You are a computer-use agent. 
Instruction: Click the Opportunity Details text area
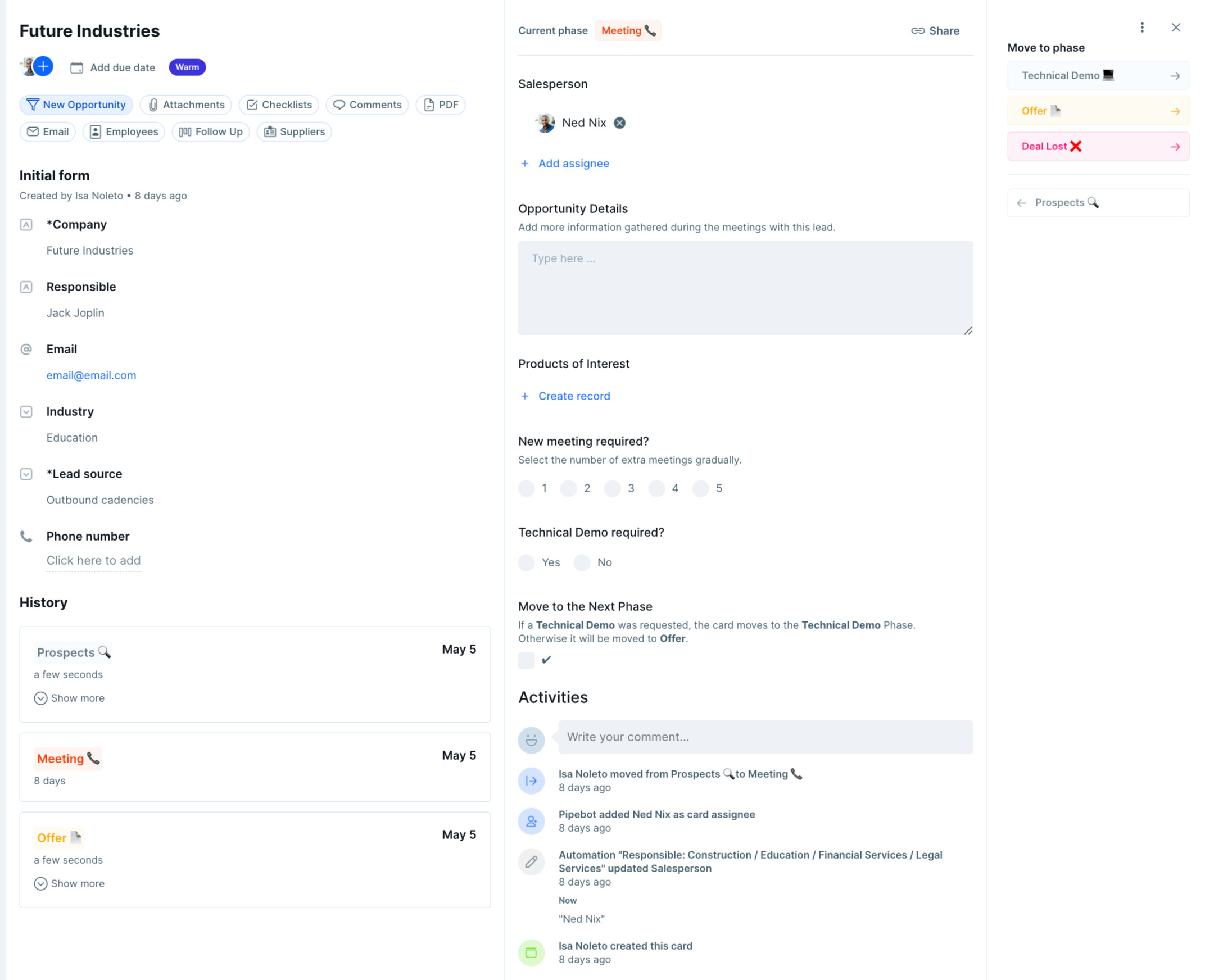745,288
